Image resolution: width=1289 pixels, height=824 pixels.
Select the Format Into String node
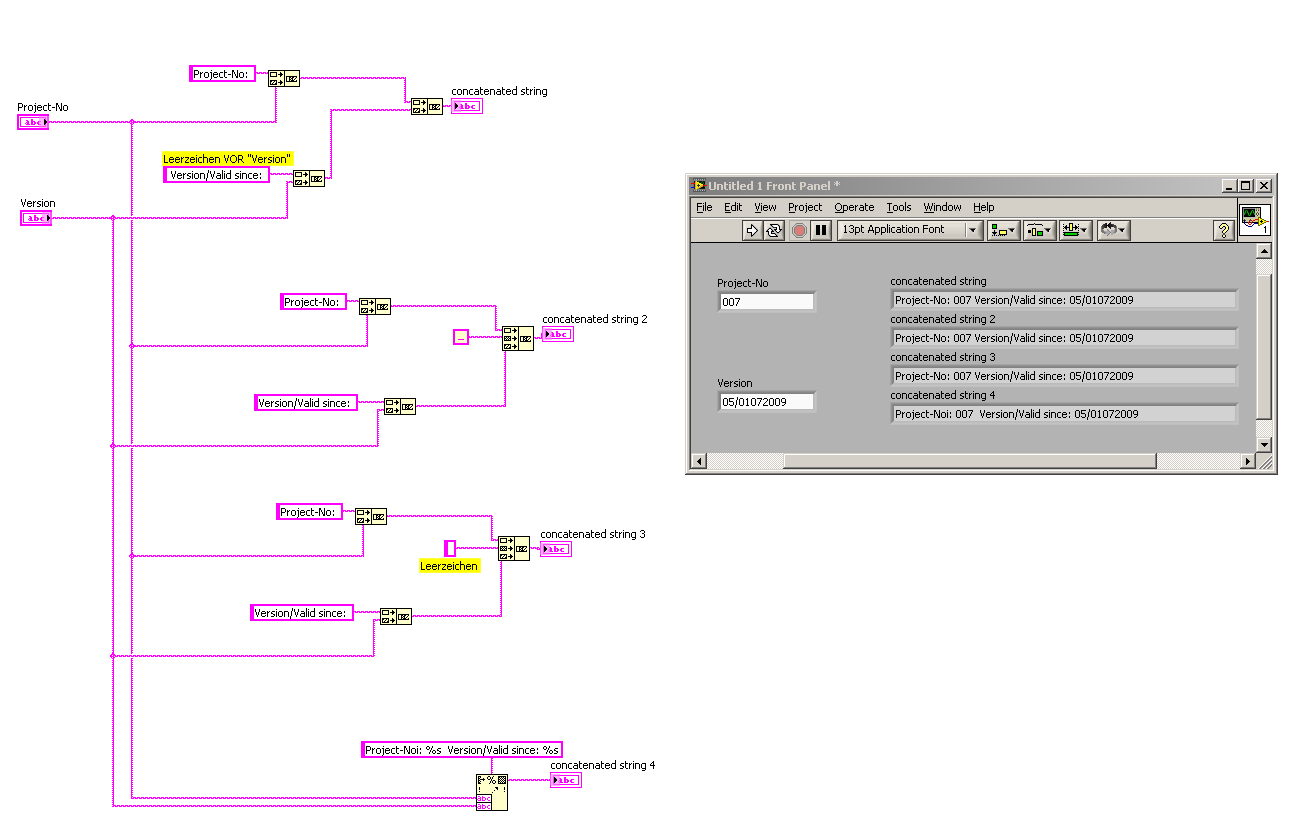point(491,792)
